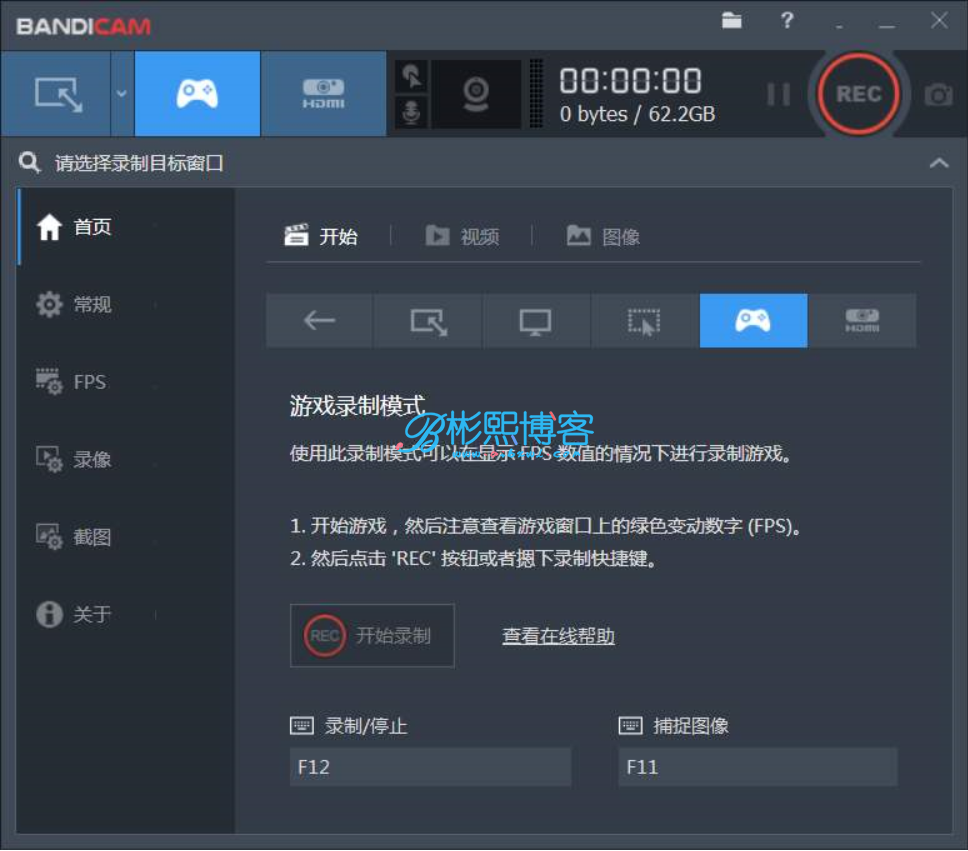Click keyboard icon beside 捕捉图像
Screen dimensions: 968x851
point(630,726)
